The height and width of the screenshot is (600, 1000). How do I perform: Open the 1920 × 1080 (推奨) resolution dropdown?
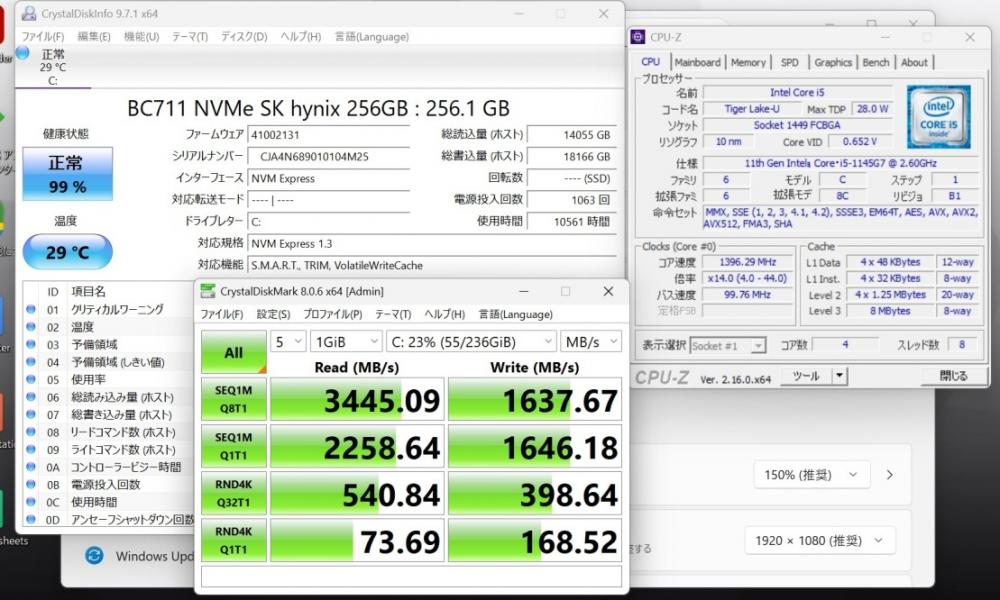820,541
